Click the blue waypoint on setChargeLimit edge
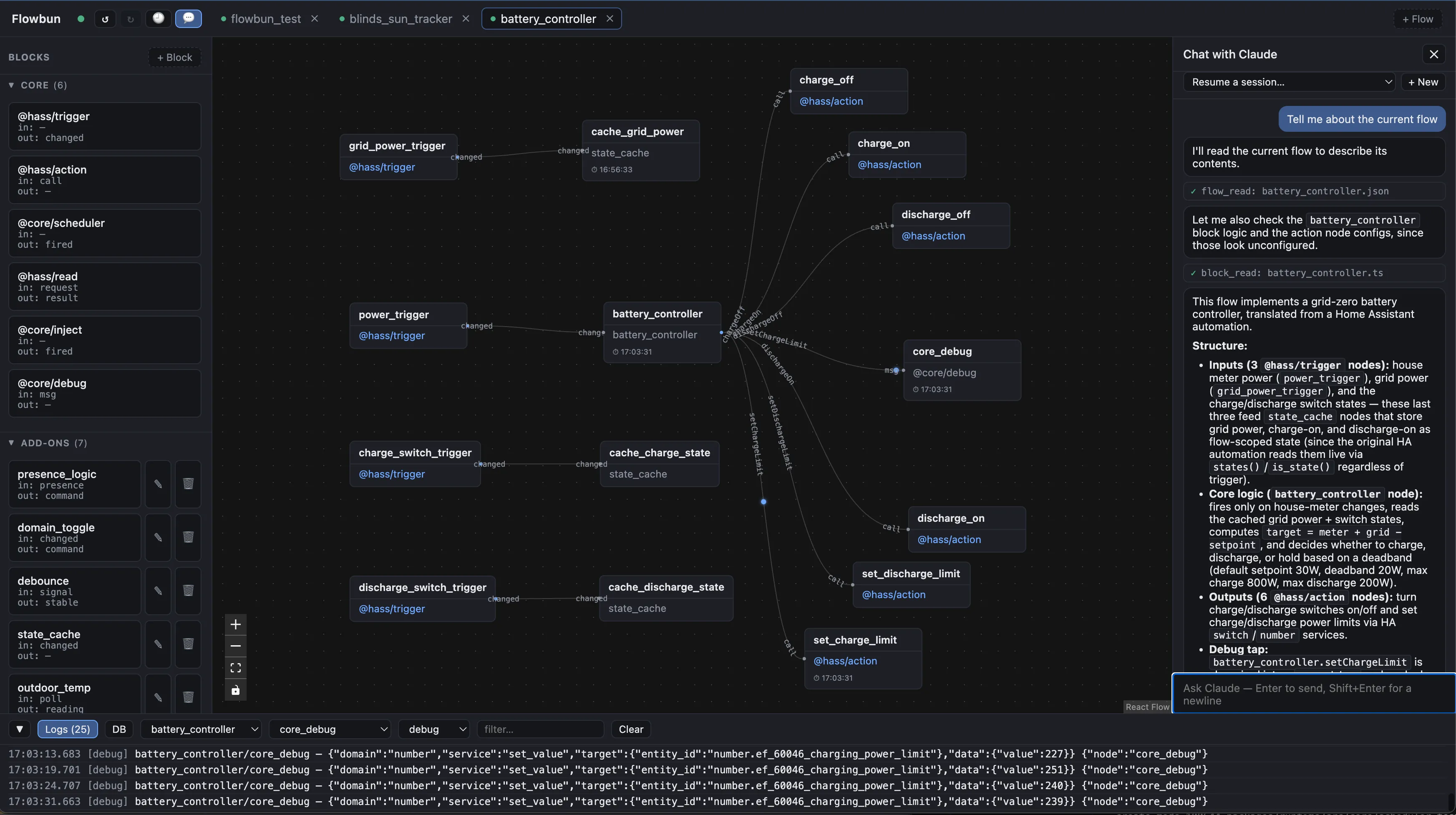The height and width of the screenshot is (815, 1456). [763, 502]
